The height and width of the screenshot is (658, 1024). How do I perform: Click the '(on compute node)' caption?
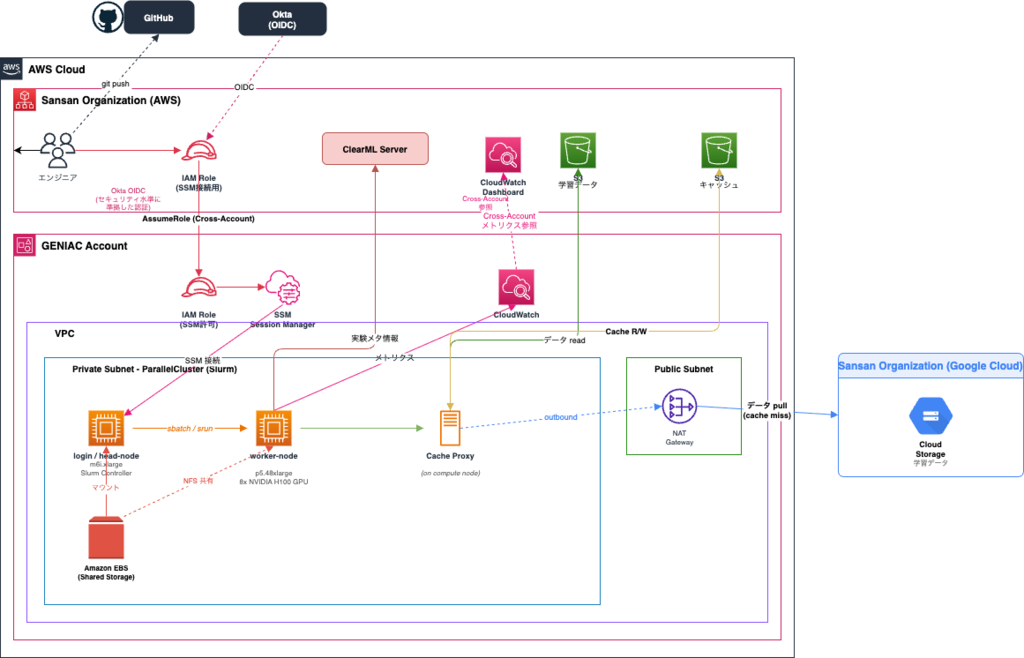click(x=451, y=473)
